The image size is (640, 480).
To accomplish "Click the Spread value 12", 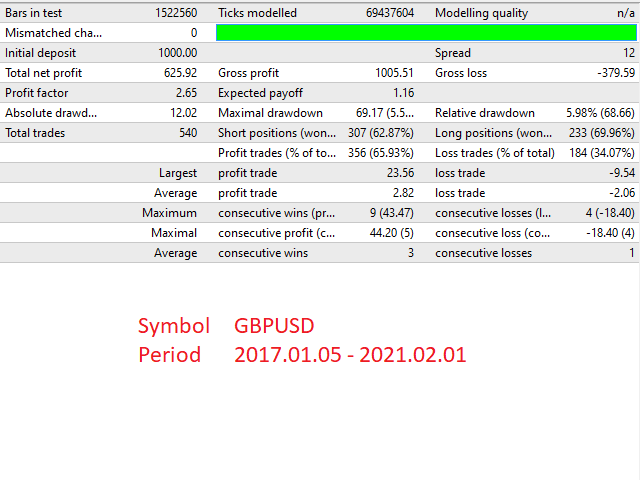I will [629, 53].
